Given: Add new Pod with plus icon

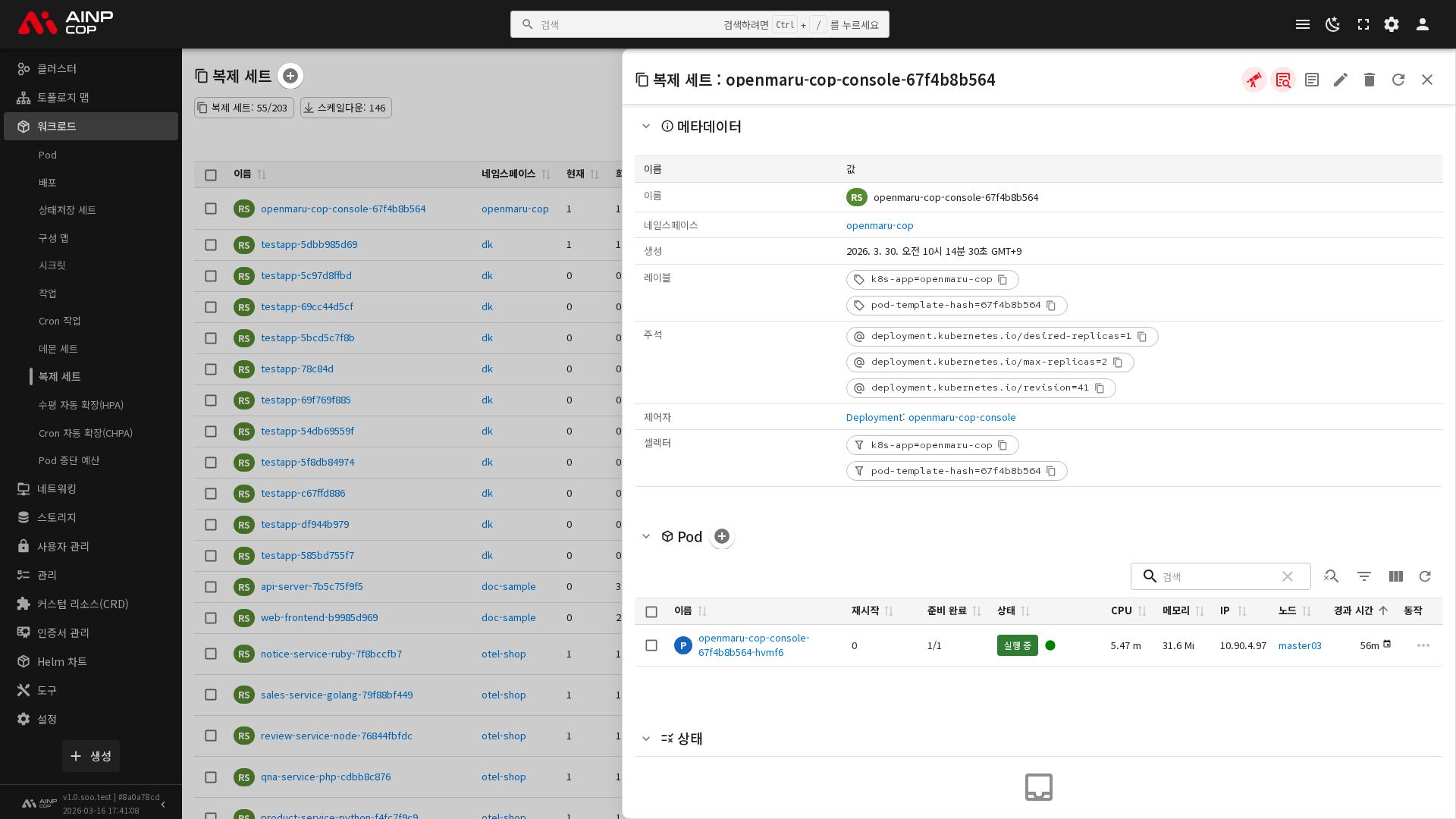Looking at the screenshot, I should point(722,536).
